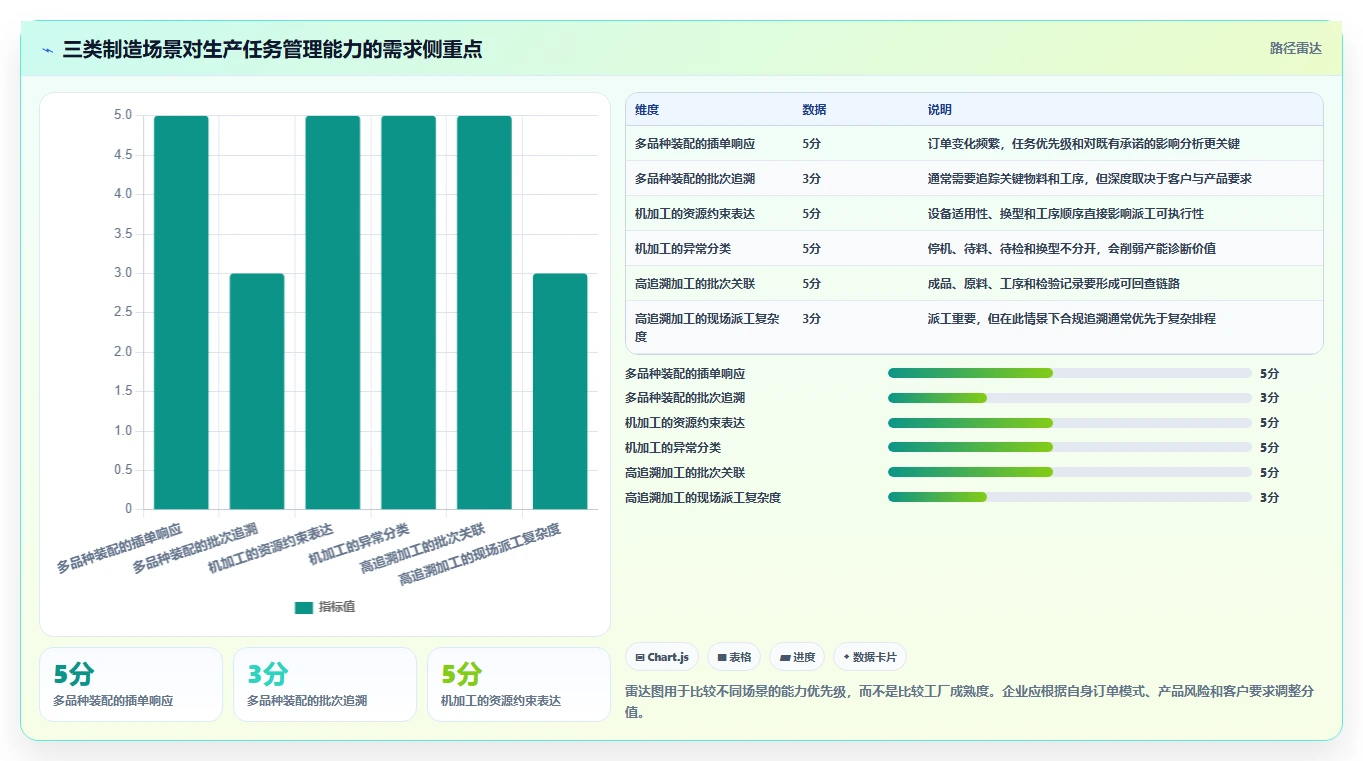Click the chart bar for 机加工的资源约束表达

pyautogui.click(x=333, y=312)
